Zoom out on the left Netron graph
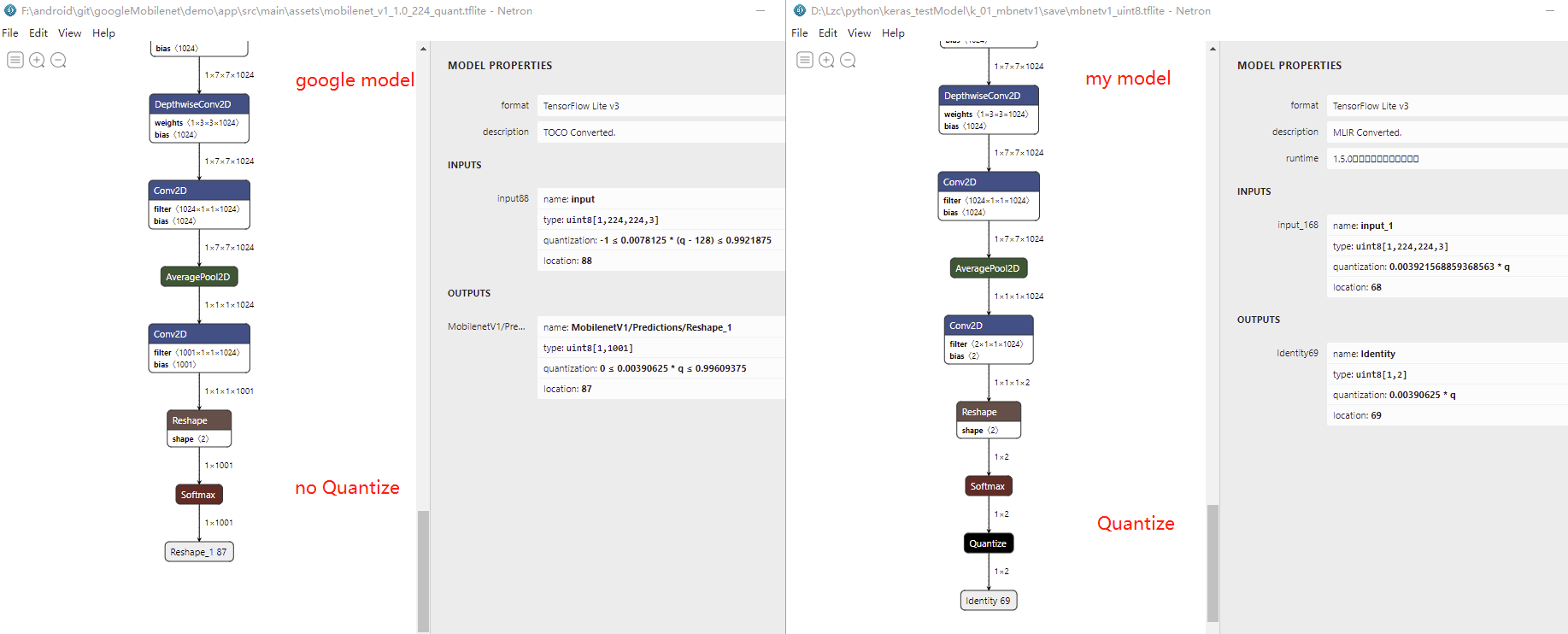This screenshot has width=1568, height=634. 58,60
